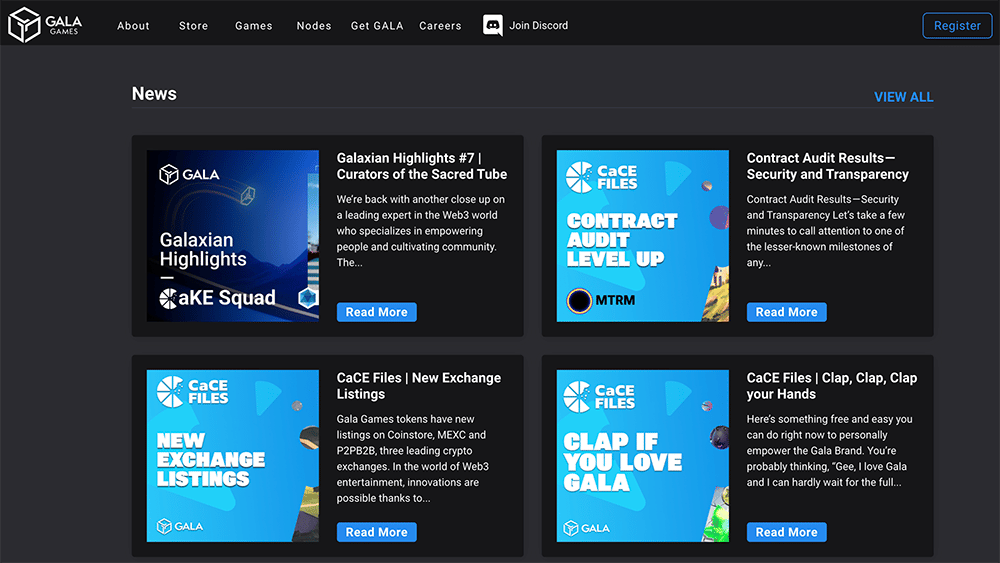Open Contract Audit Level Up thumbnail
The height and width of the screenshot is (563, 1000).
643,236
